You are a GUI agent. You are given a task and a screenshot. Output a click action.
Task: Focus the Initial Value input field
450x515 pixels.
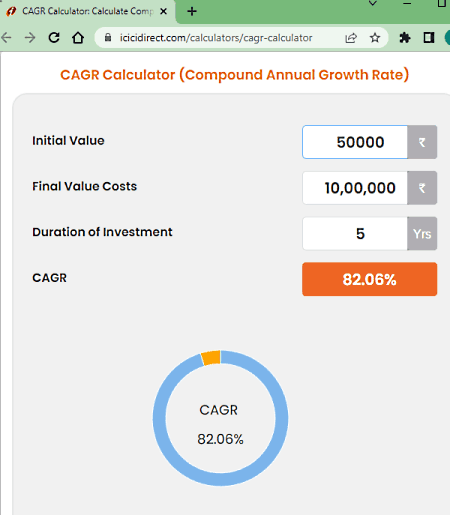tap(355, 142)
